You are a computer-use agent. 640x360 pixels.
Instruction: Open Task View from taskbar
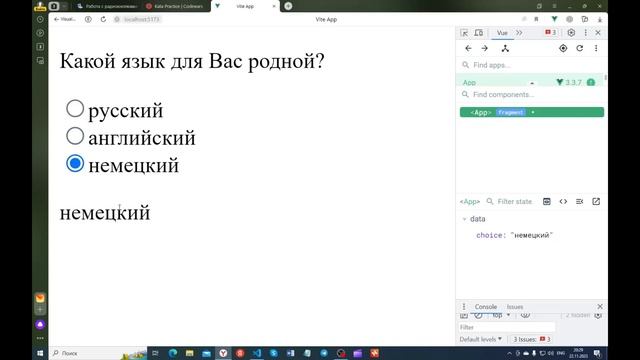(155, 353)
